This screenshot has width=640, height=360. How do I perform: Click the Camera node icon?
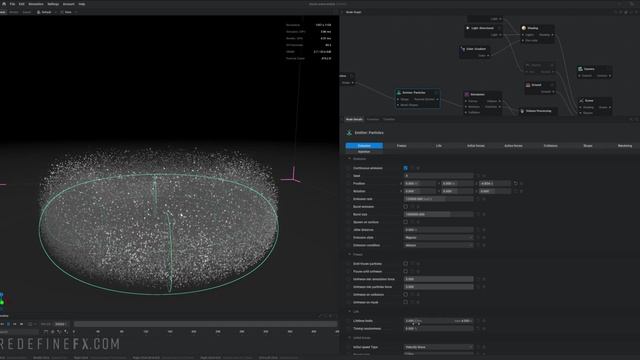pos(580,69)
